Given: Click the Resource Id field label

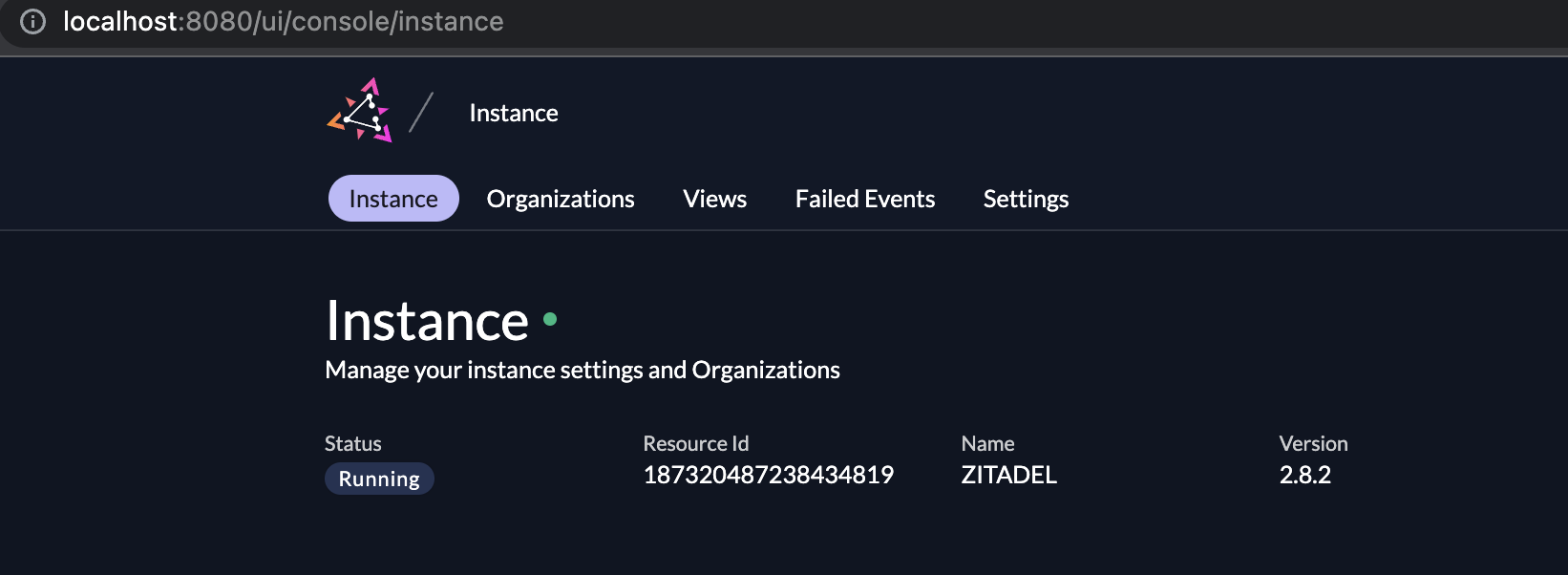Looking at the screenshot, I should 696,443.
